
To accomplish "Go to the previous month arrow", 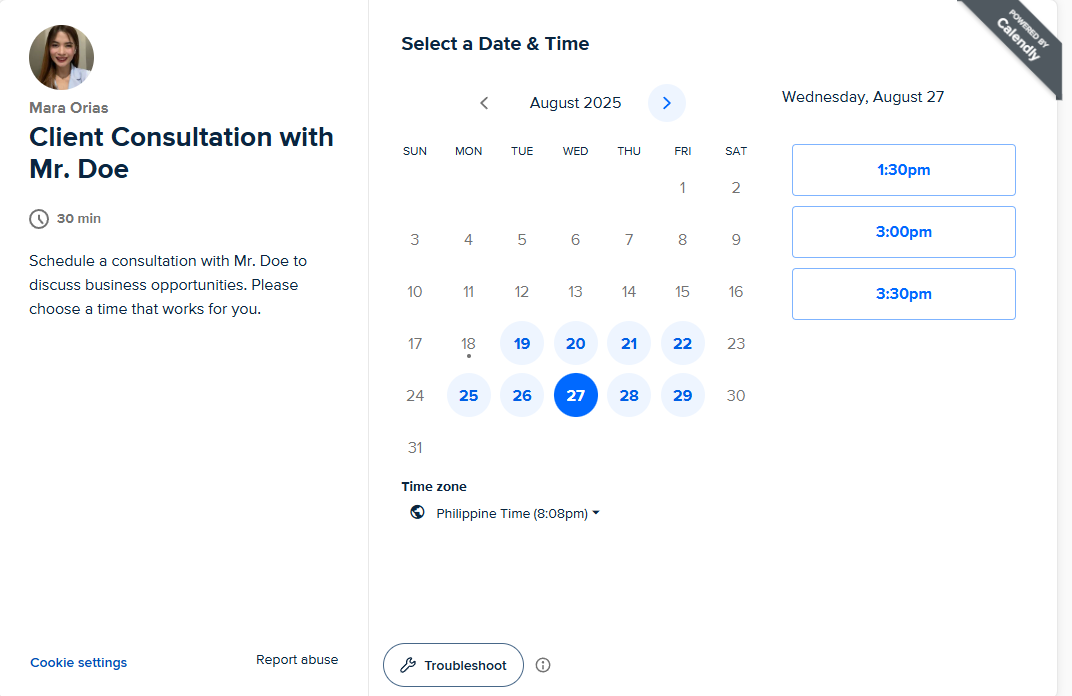I will coord(484,103).
